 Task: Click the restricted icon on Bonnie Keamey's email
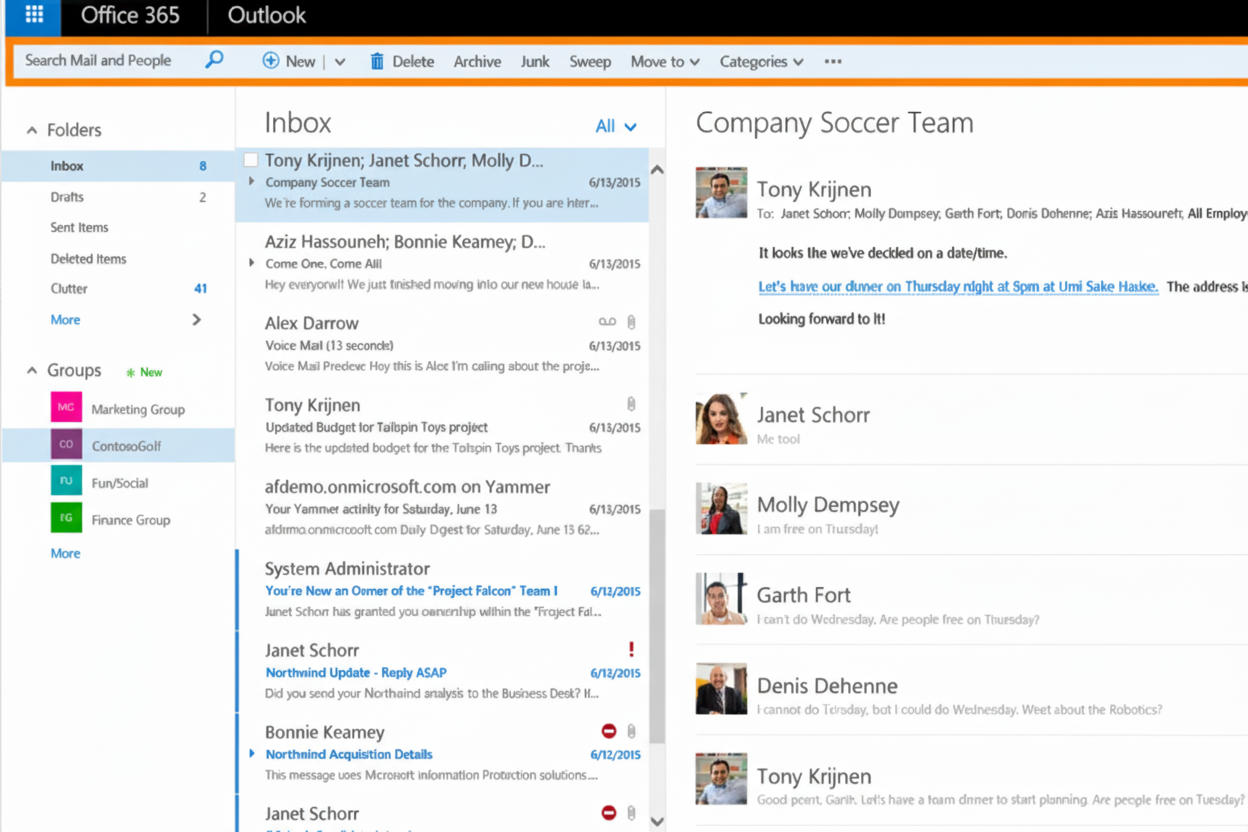point(608,731)
